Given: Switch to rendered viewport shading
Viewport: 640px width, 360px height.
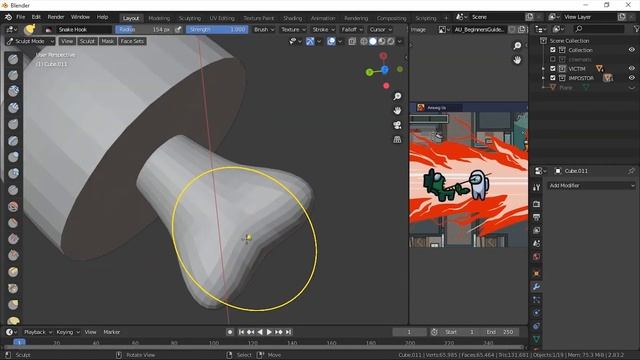Looking at the screenshot, I should pos(391,41).
